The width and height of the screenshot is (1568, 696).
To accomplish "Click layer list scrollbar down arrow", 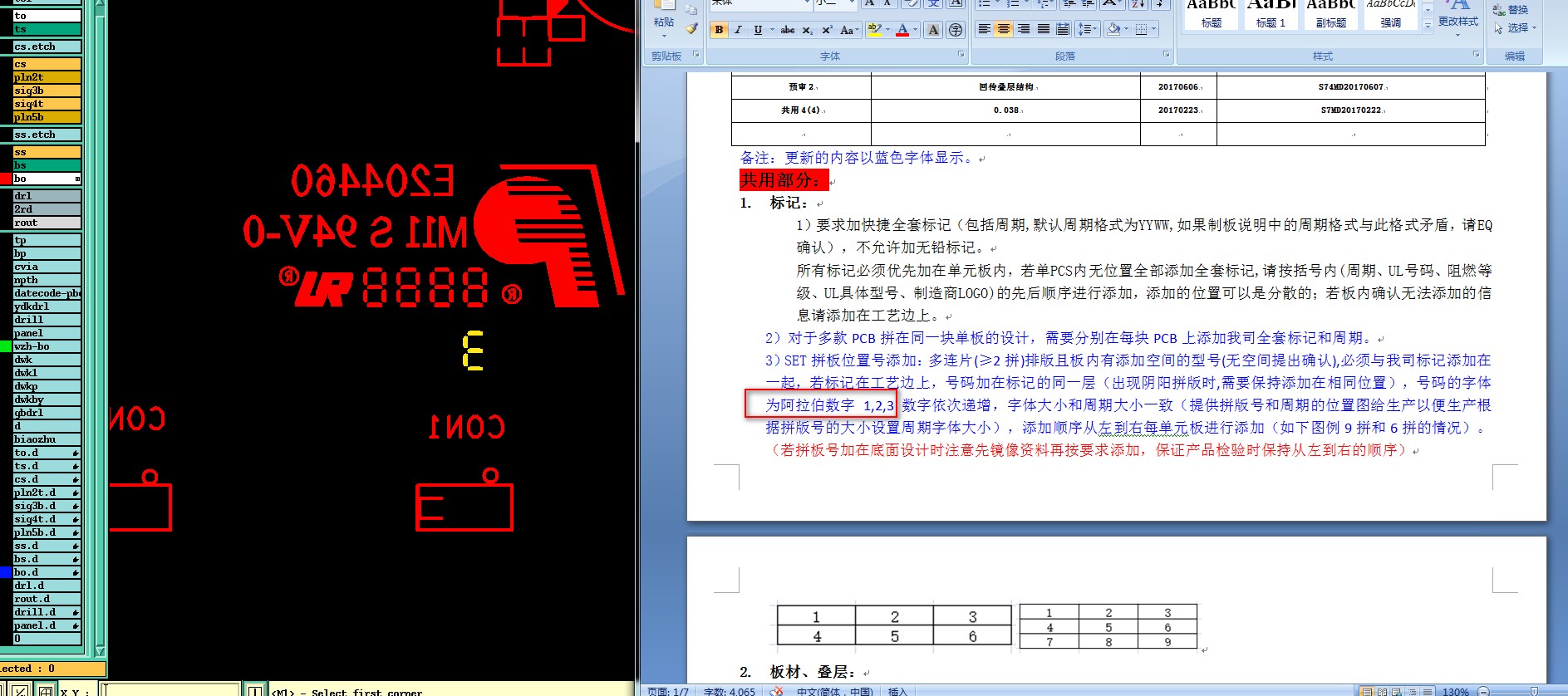I will pyautogui.click(x=100, y=650).
